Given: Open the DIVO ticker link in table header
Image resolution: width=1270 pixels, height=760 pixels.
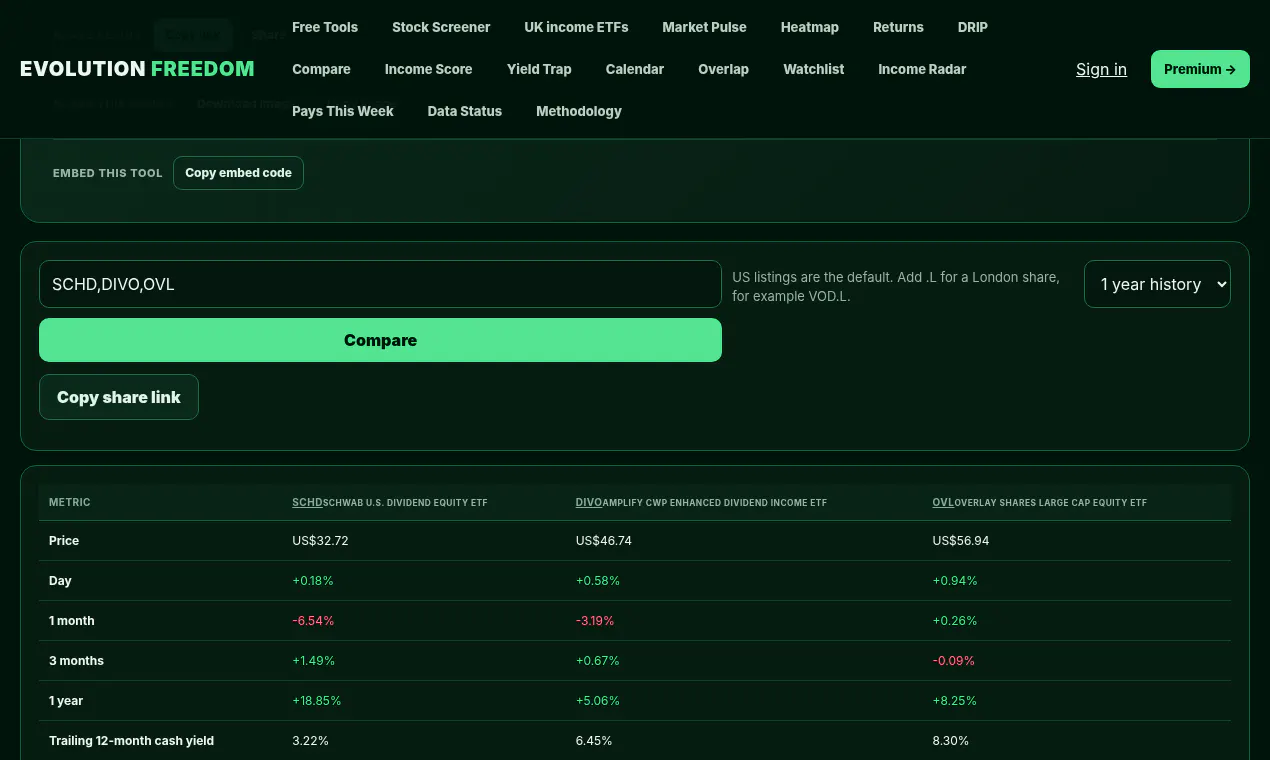Looking at the screenshot, I should coord(589,502).
